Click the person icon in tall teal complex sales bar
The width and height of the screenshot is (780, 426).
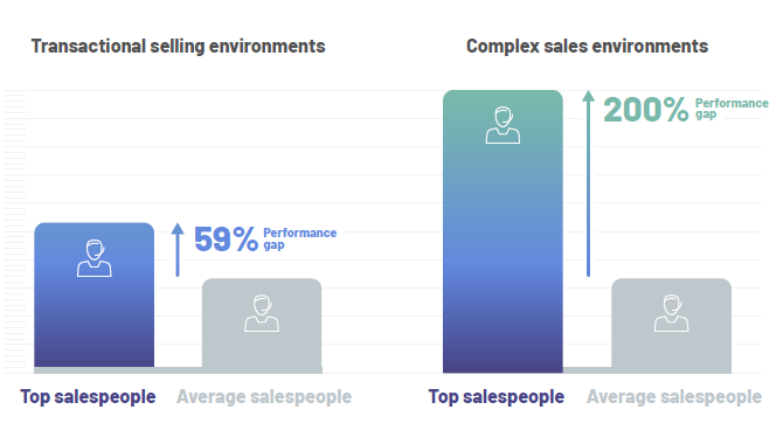[503, 125]
